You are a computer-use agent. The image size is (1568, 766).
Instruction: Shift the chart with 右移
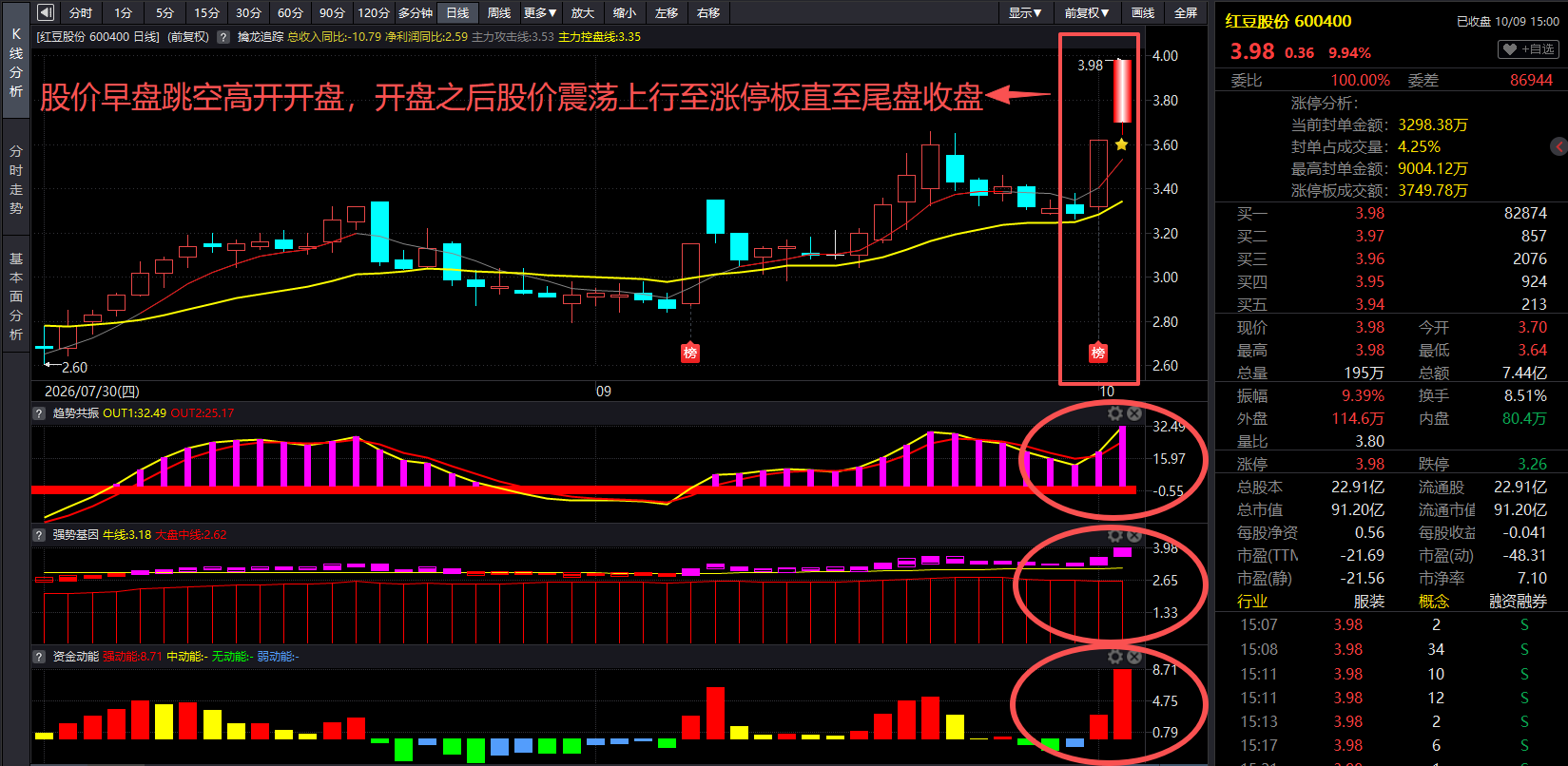(x=708, y=12)
